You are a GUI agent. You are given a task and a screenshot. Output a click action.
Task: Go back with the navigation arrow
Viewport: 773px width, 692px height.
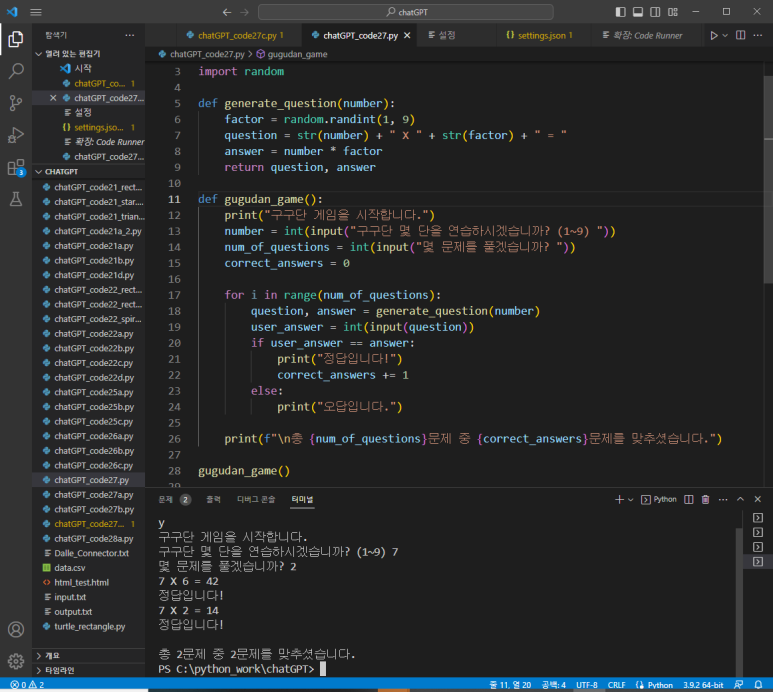click(227, 12)
